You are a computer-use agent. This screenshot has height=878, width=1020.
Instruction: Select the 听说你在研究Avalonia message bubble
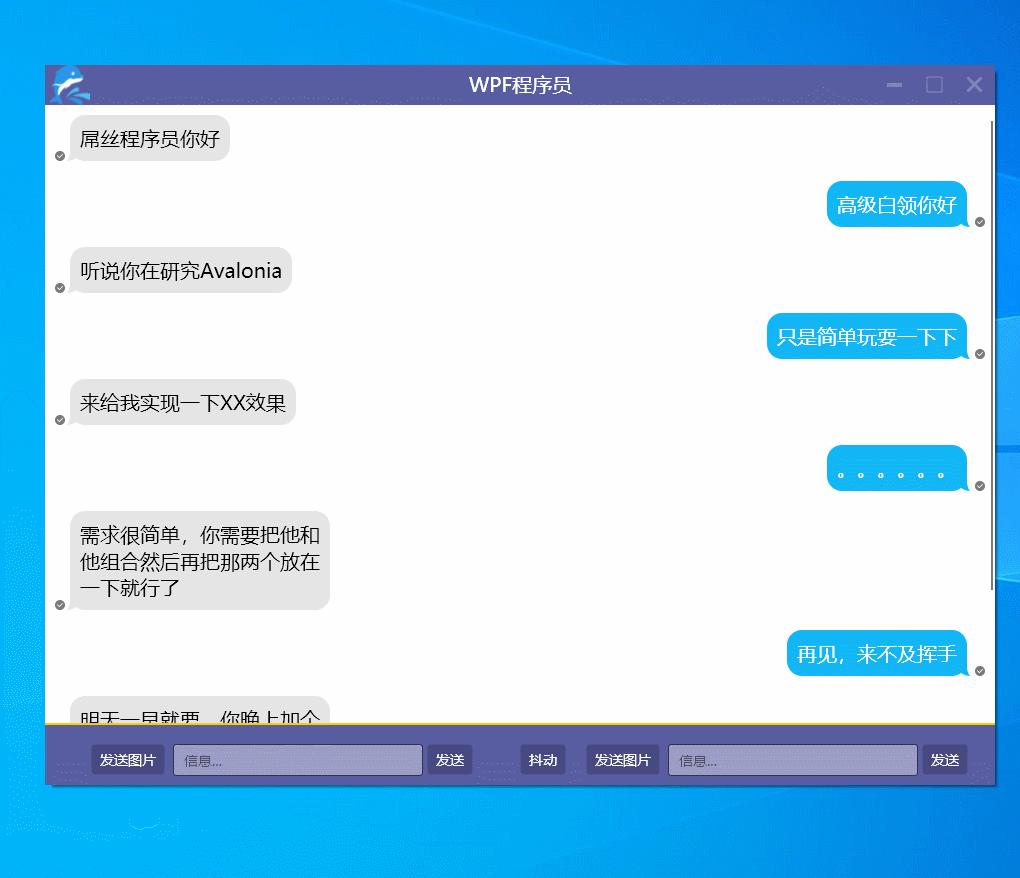[x=181, y=271]
